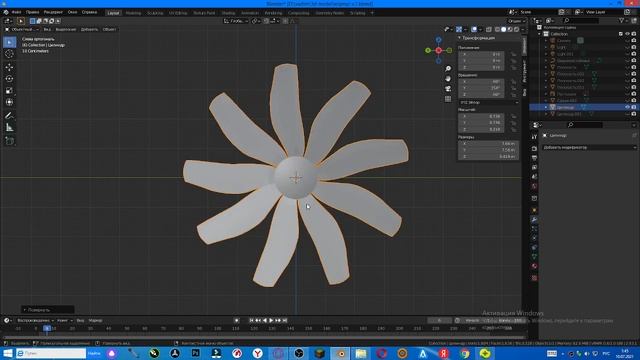
Task: Open Object menu in viewport header
Action: click(109, 29)
